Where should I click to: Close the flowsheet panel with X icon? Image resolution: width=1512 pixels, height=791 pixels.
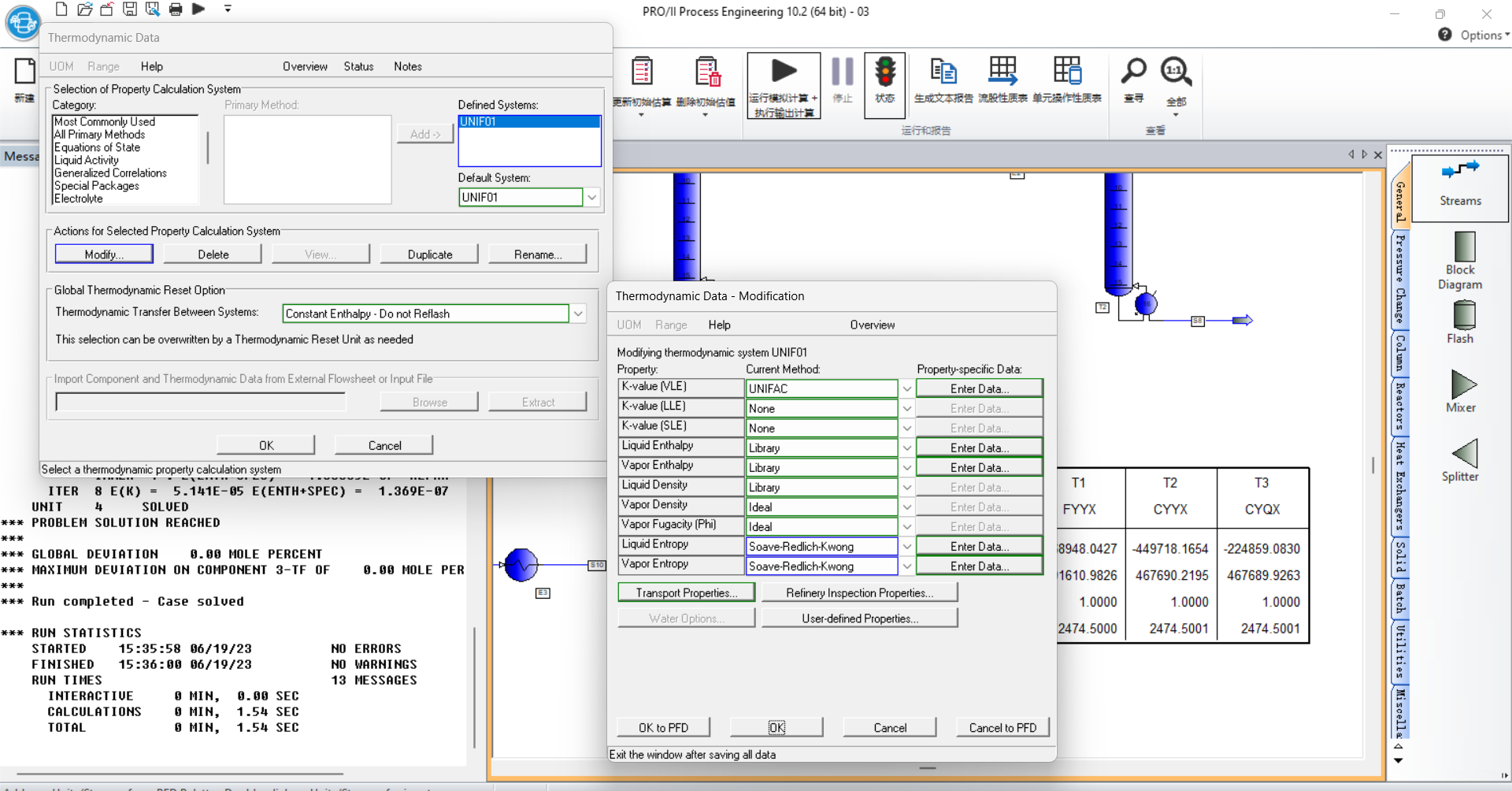coord(1378,155)
